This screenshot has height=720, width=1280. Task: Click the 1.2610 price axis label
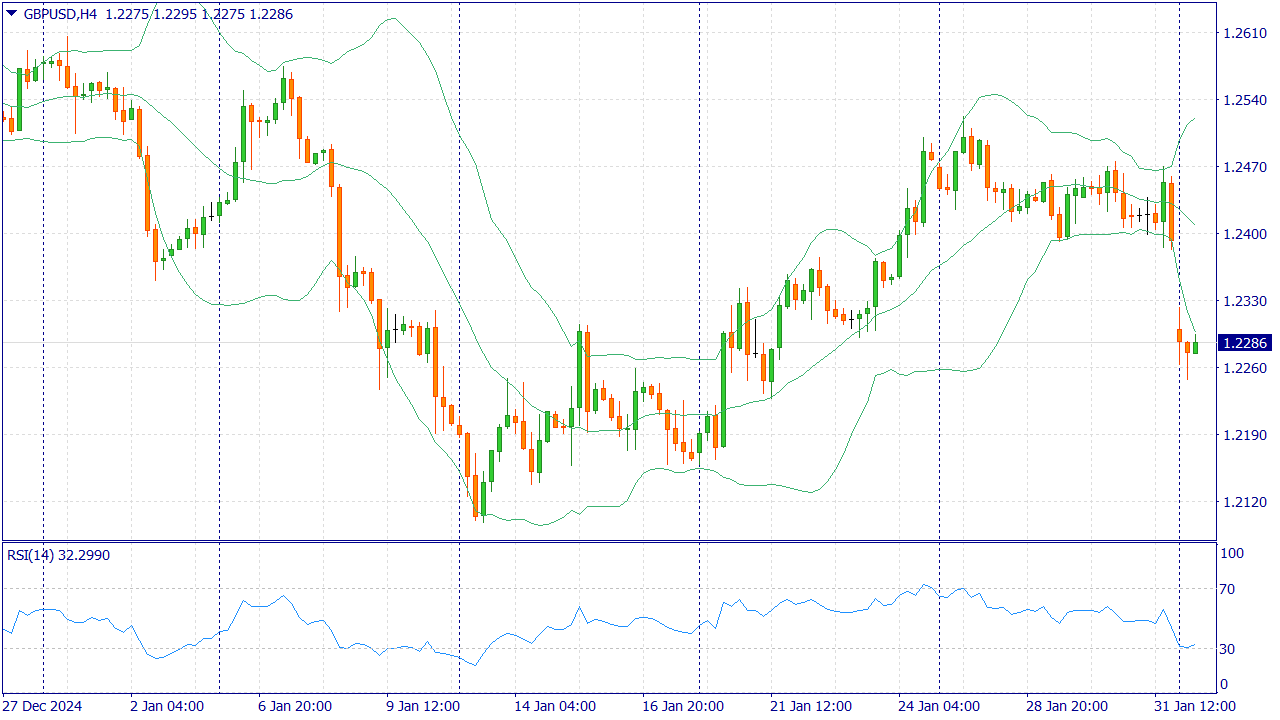coord(1244,33)
